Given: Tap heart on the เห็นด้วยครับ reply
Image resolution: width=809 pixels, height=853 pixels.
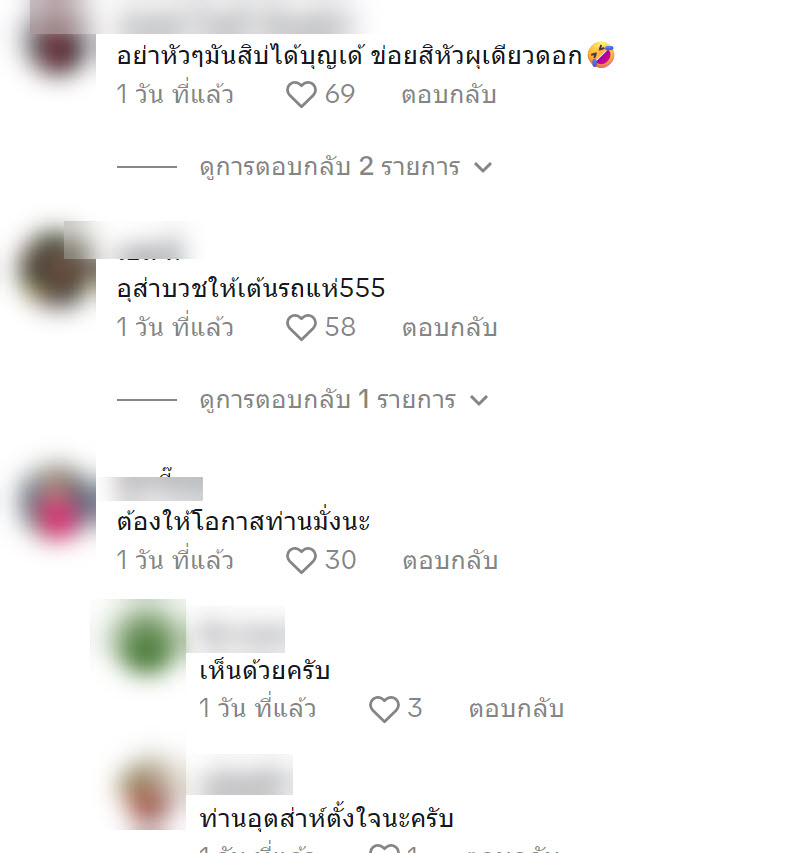Looking at the screenshot, I should click(x=384, y=709).
